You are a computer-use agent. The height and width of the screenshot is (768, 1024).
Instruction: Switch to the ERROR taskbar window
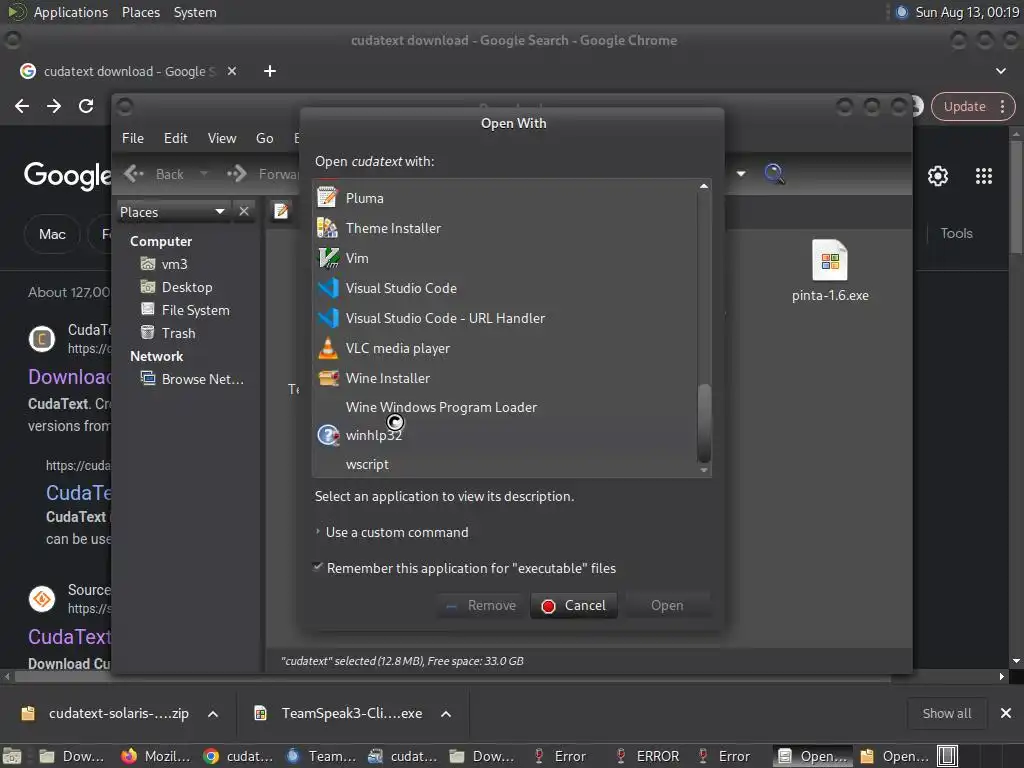point(648,756)
